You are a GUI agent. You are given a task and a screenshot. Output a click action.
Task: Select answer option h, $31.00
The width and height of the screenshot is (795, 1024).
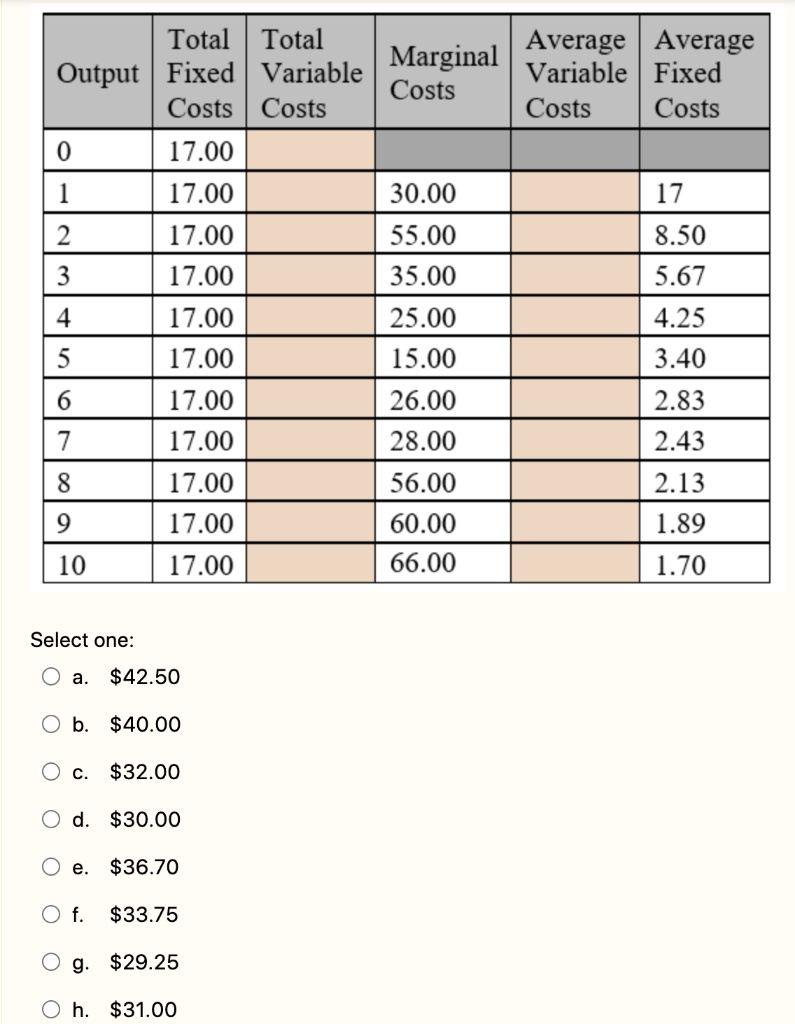[x=50, y=1010]
